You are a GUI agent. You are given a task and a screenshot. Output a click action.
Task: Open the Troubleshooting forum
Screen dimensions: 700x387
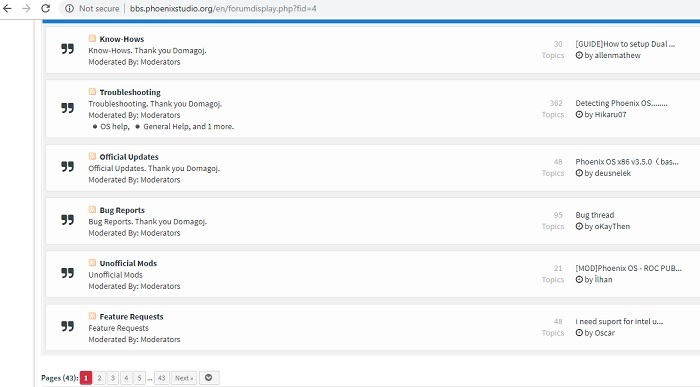(x=130, y=92)
